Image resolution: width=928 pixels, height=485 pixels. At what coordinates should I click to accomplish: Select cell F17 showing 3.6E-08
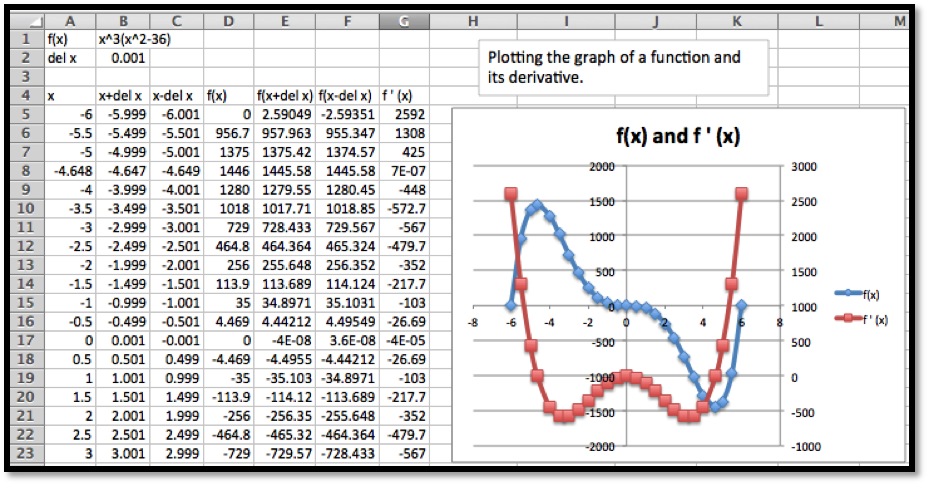point(347,341)
